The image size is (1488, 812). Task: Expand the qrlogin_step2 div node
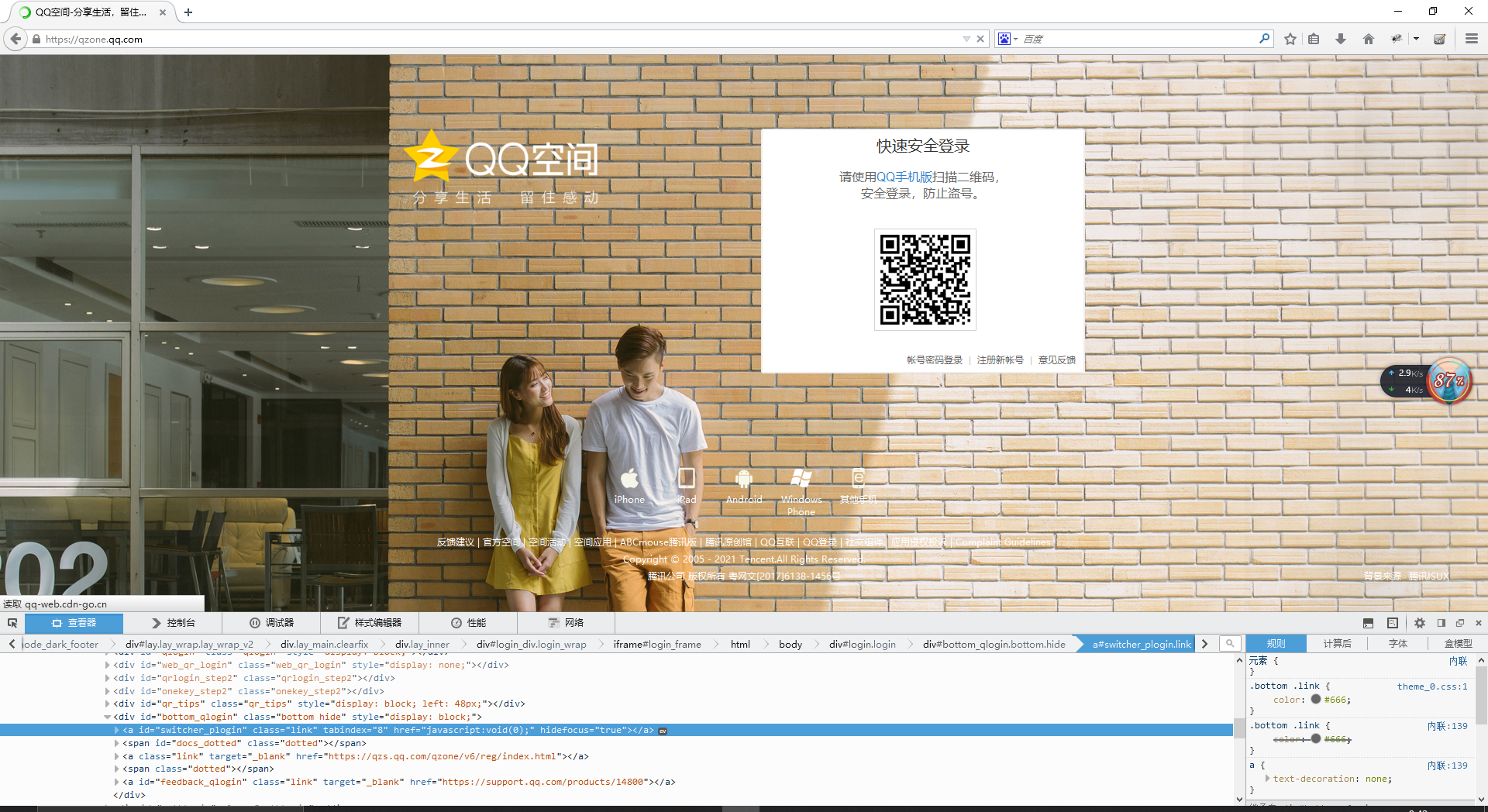click(x=108, y=678)
